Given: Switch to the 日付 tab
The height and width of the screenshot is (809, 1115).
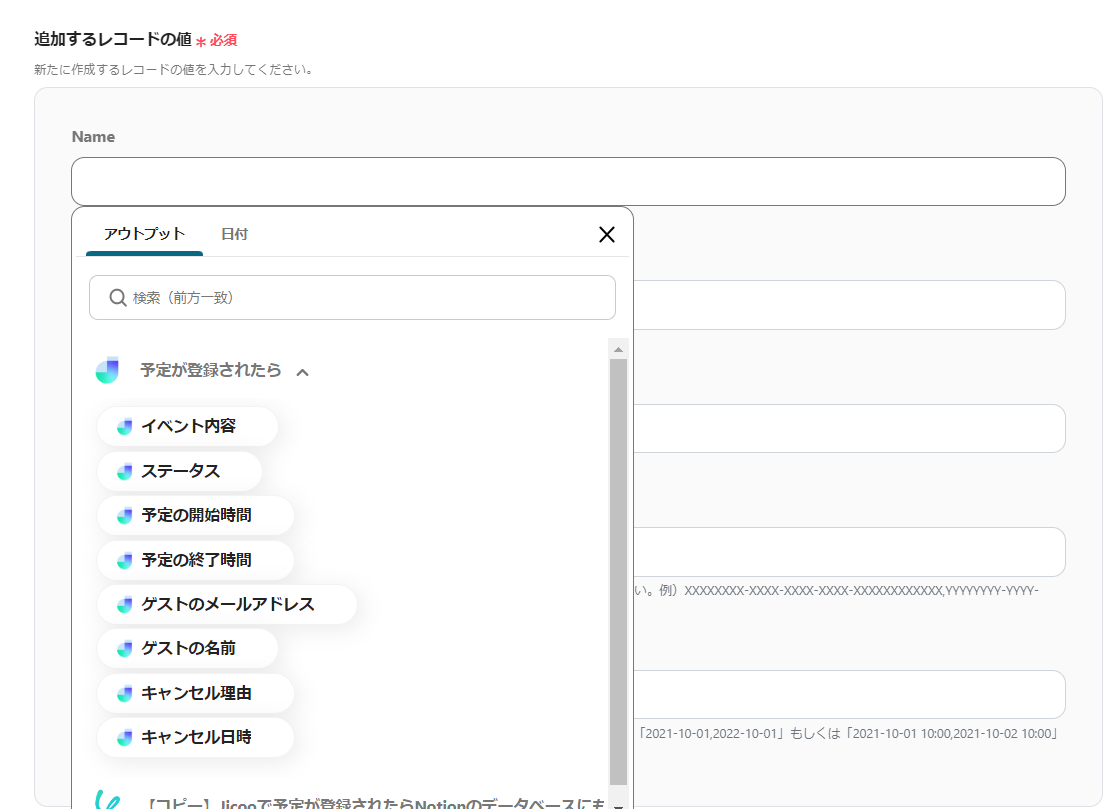Looking at the screenshot, I should click(x=234, y=234).
